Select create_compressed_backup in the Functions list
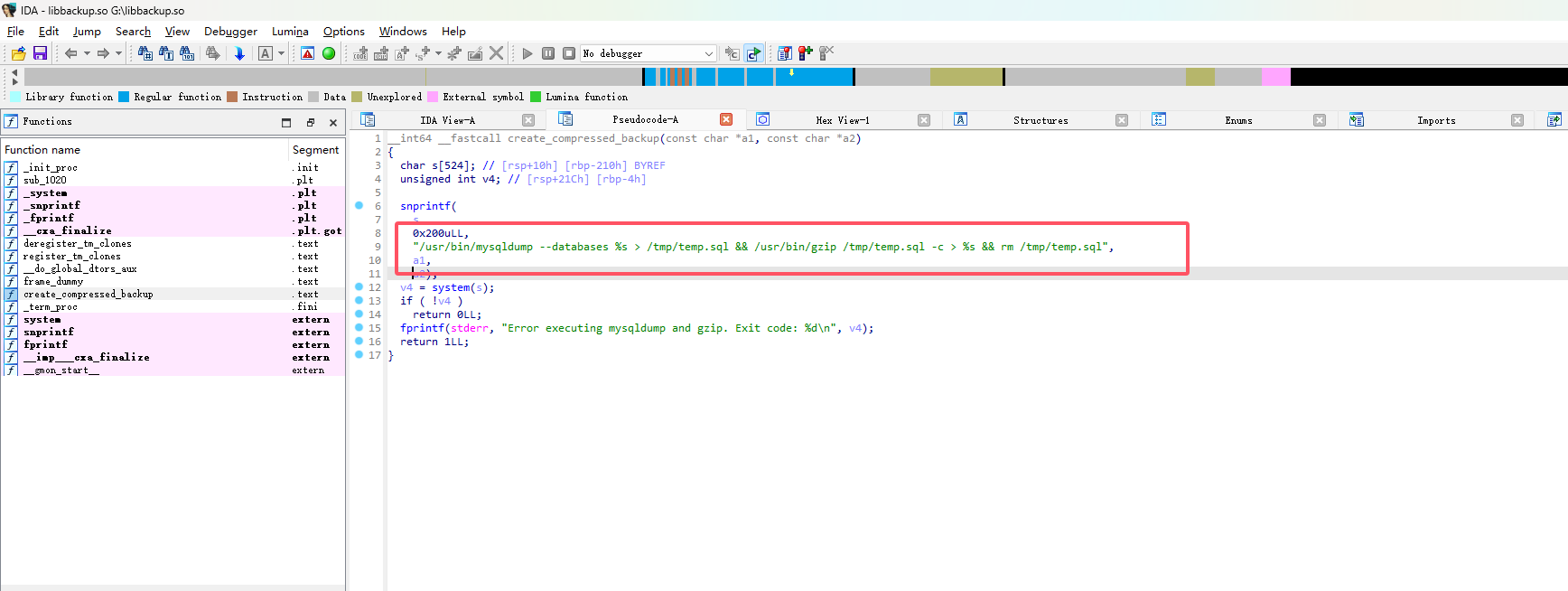The height and width of the screenshot is (591, 1568). tap(89, 295)
